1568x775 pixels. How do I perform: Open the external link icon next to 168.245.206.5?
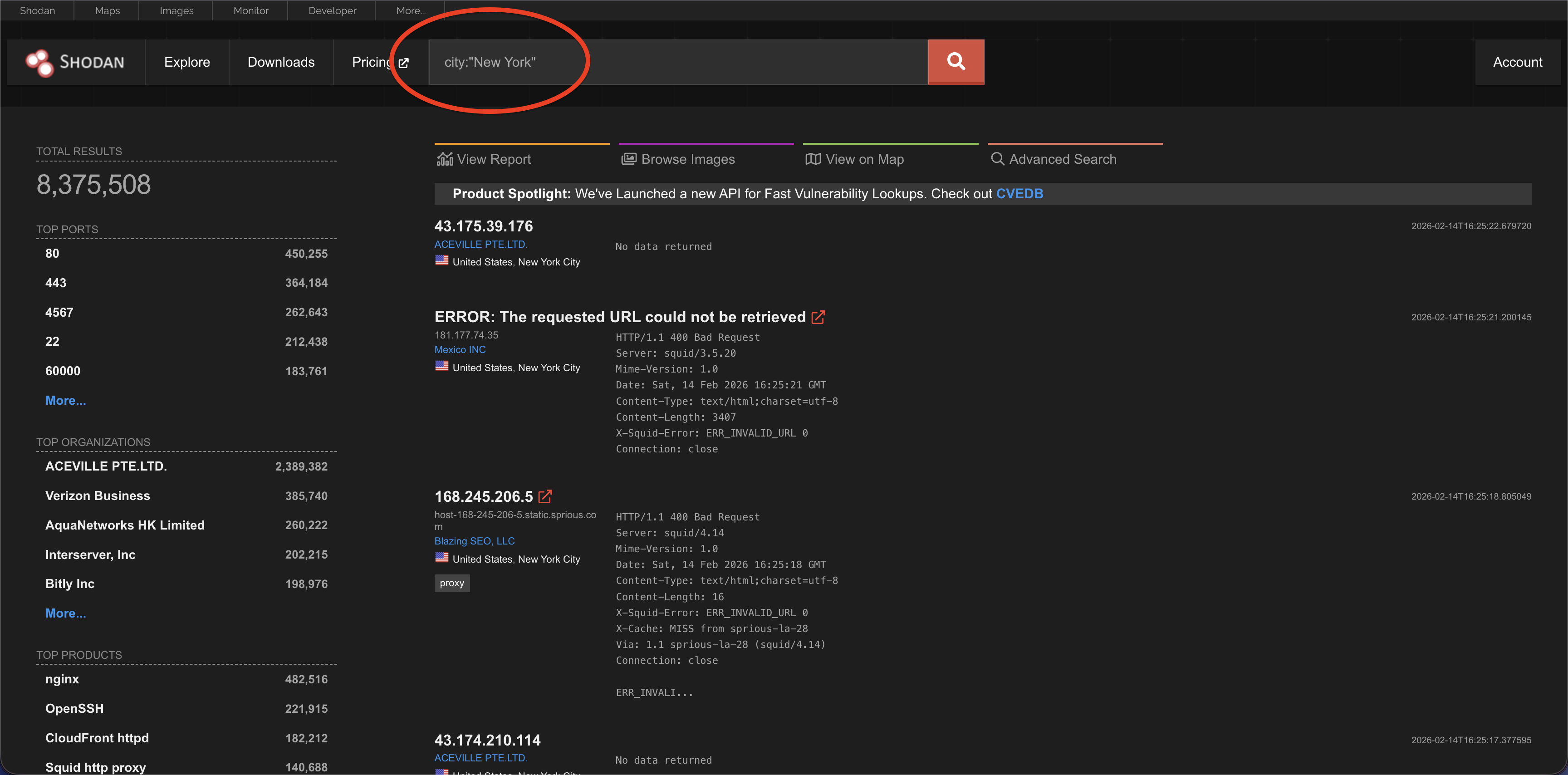tap(545, 497)
